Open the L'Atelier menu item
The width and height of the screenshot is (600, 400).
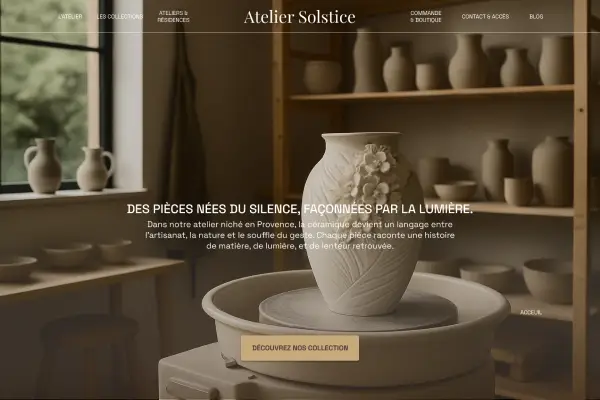70,16
